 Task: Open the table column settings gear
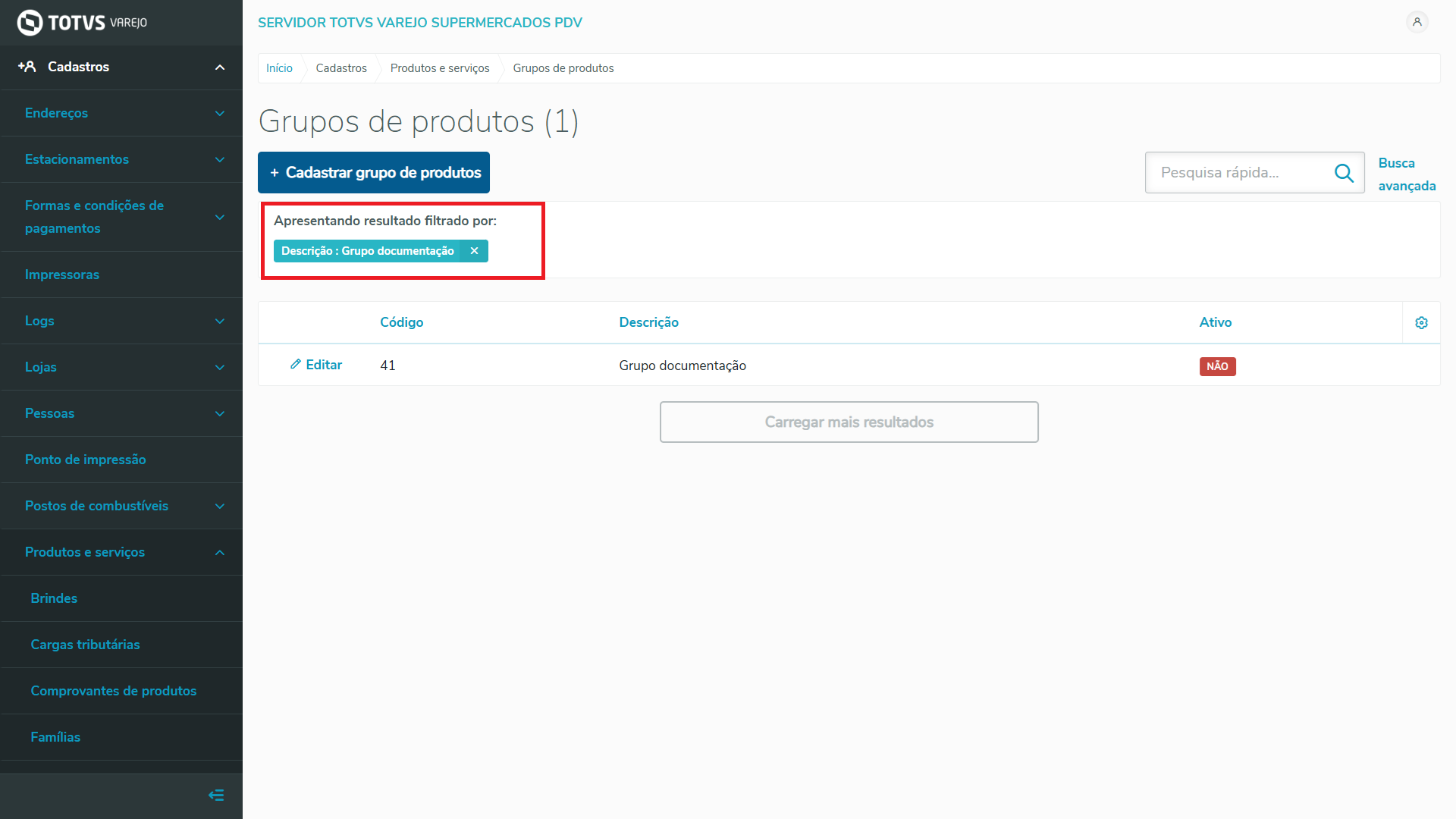pos(1421,323)
